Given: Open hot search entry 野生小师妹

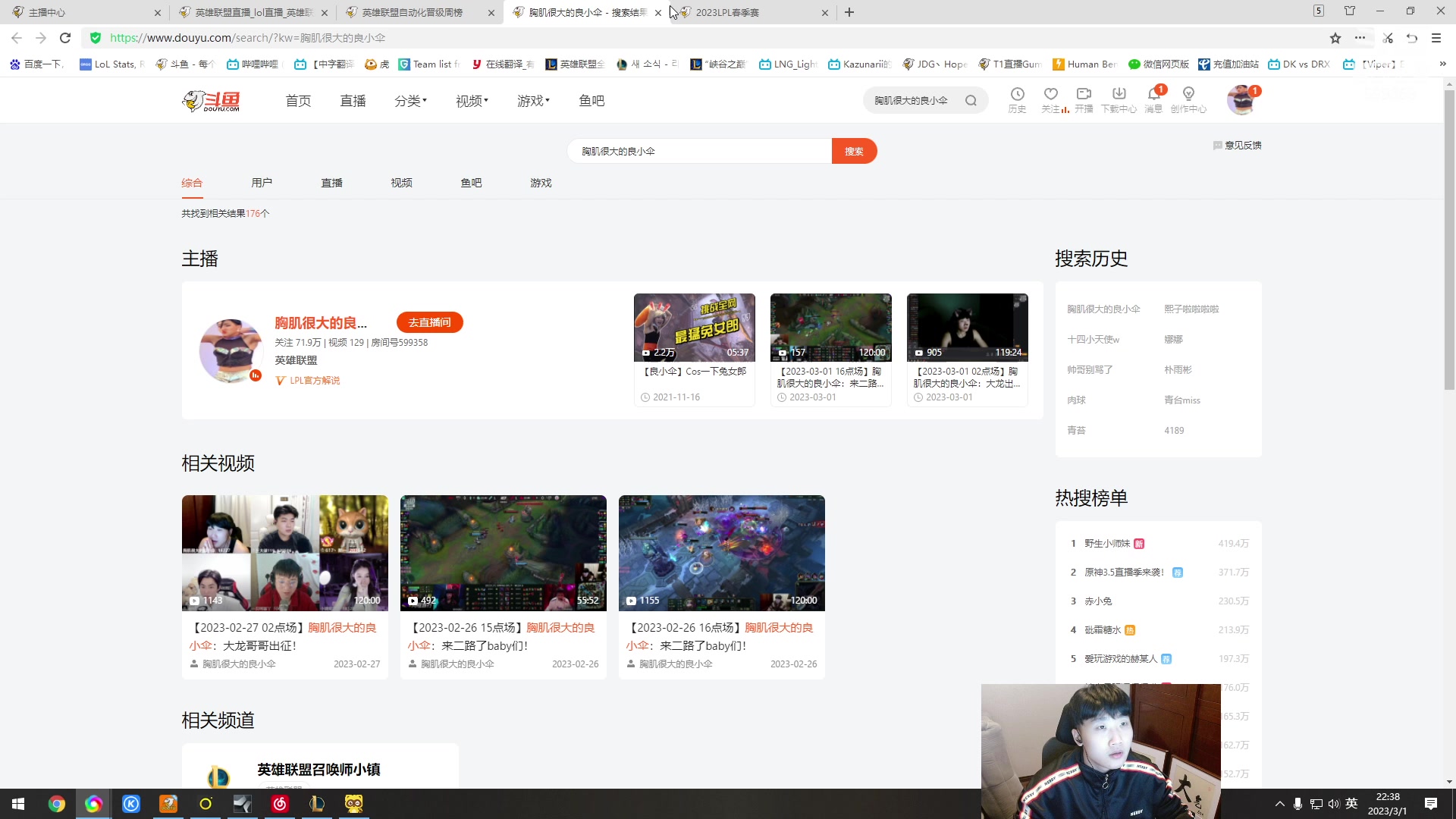Looking at the screenshot, I should tap(1107, 543).
